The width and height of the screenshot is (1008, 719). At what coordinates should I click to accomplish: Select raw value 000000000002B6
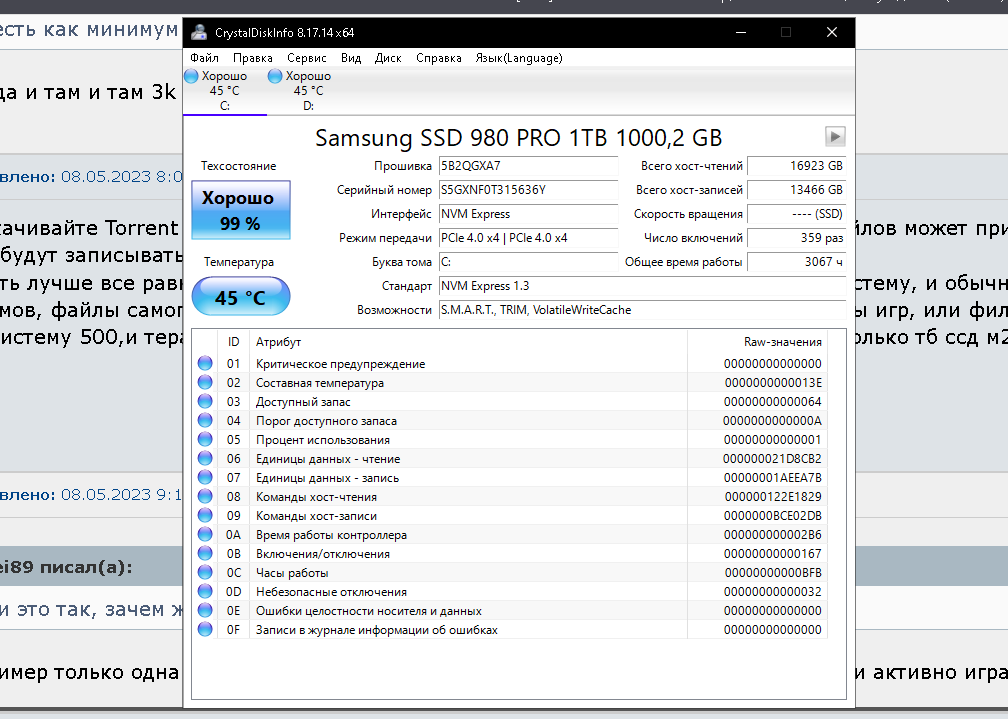(772, 534)
